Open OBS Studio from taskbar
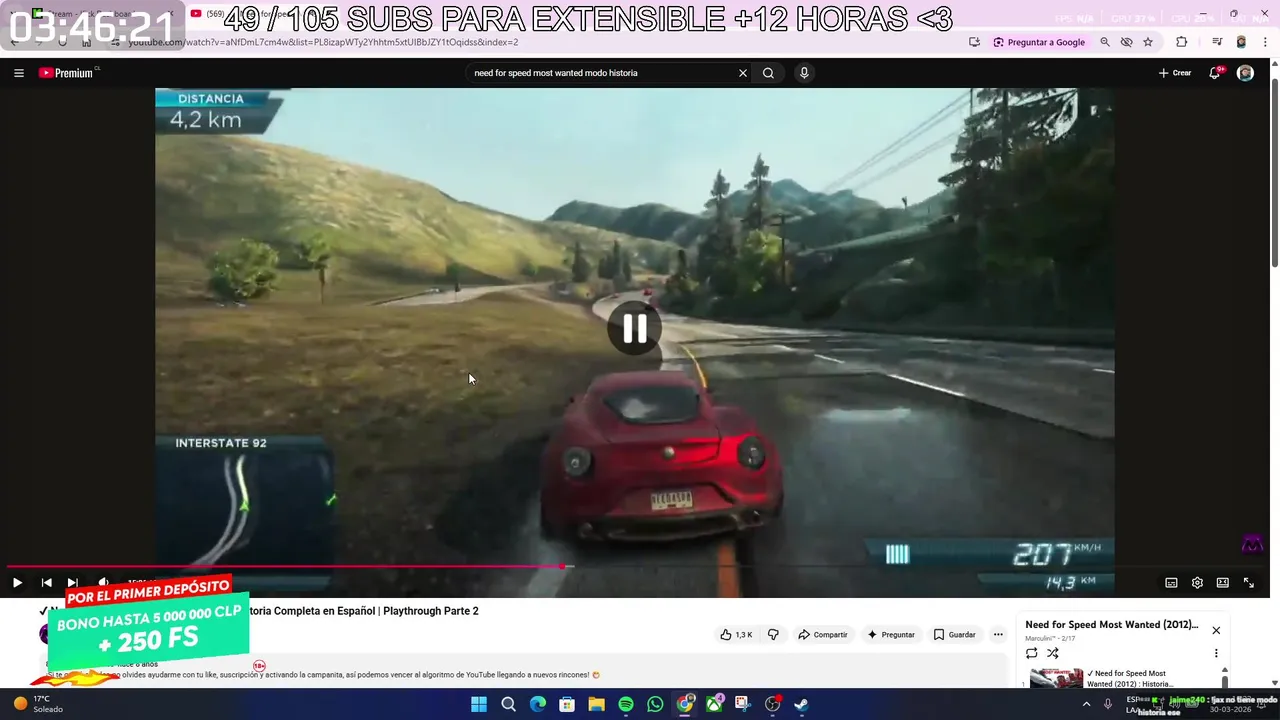 [x=772, y=704]
